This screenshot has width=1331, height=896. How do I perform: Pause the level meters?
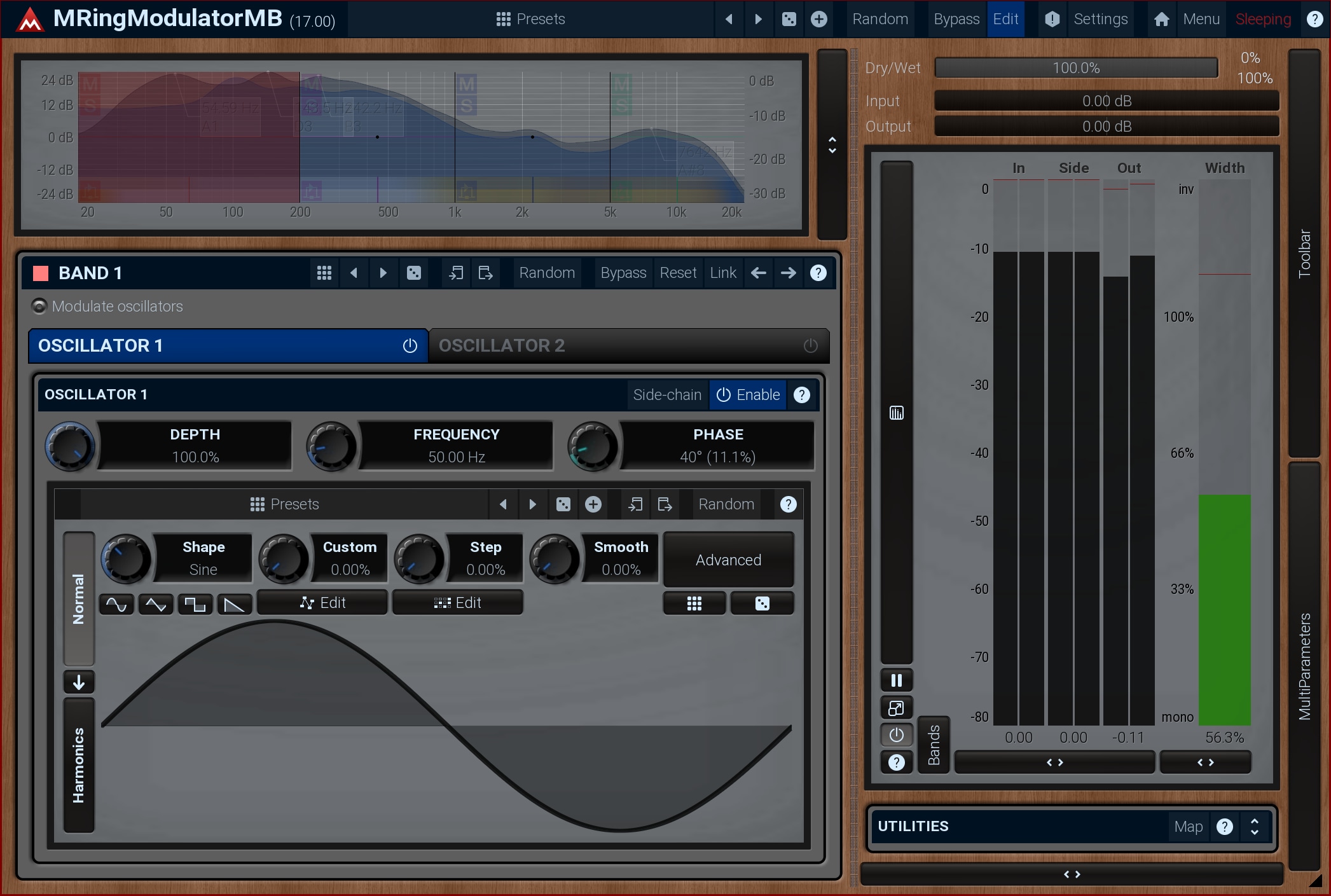point(896,680)
